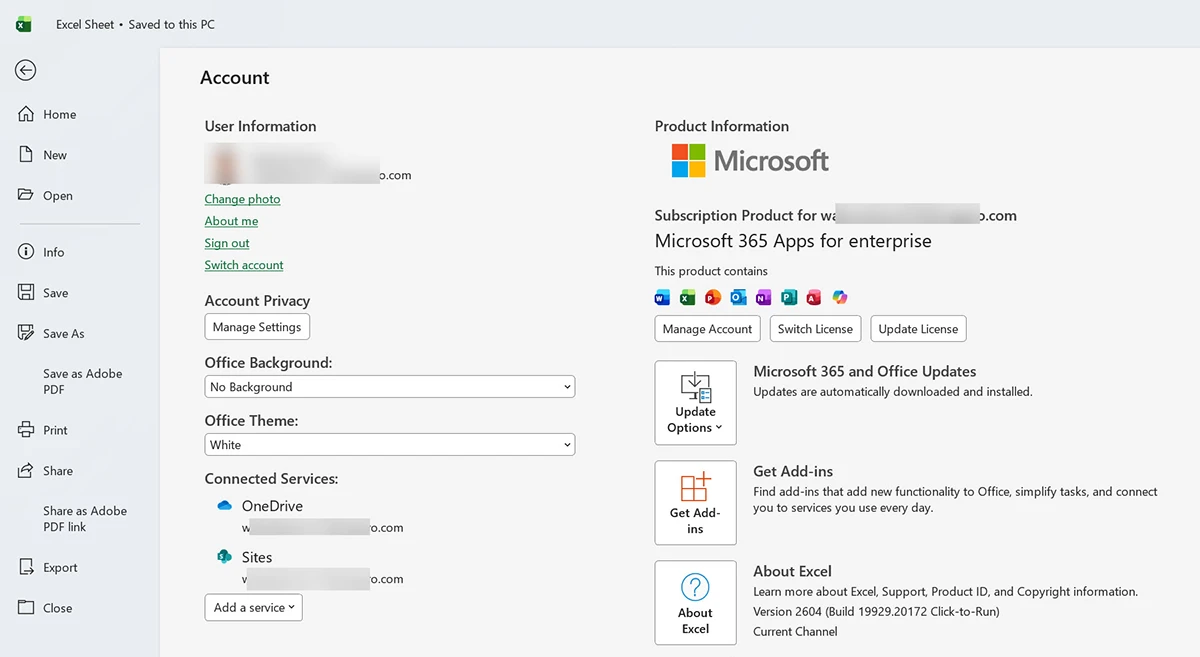
Task: Click the SharePoint Sites icon
Action: click(225, 557)
